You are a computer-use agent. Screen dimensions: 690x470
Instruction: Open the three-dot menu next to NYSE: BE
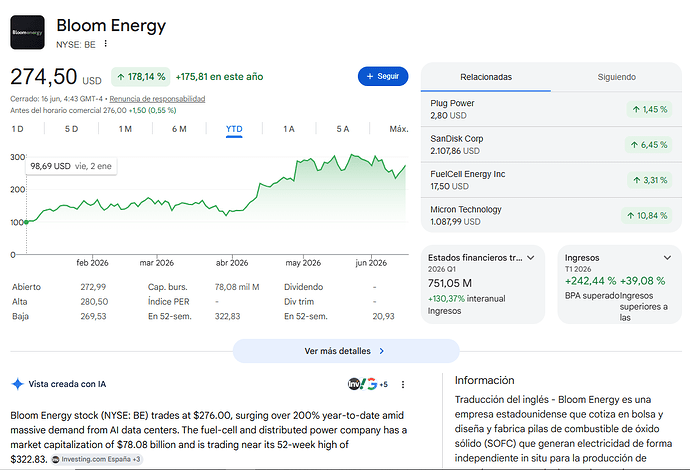click(x=106, y=44)
